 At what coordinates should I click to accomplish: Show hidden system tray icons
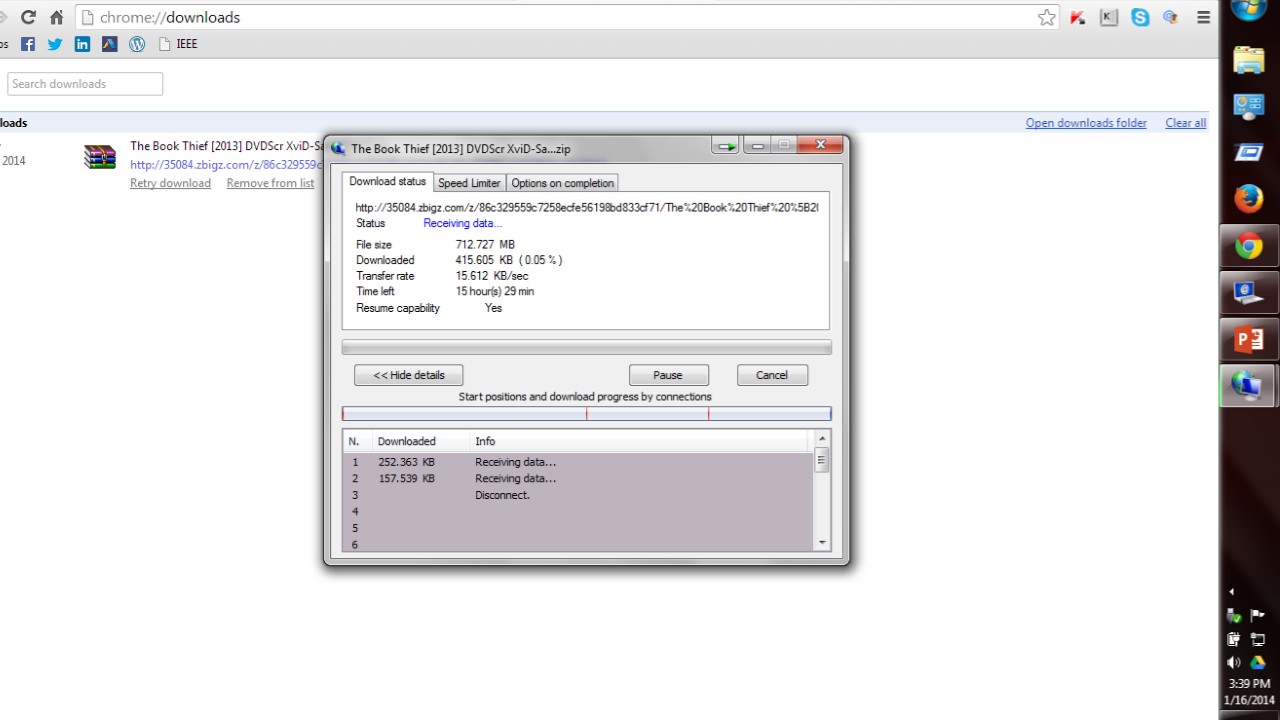click(x=1232, y=591)
